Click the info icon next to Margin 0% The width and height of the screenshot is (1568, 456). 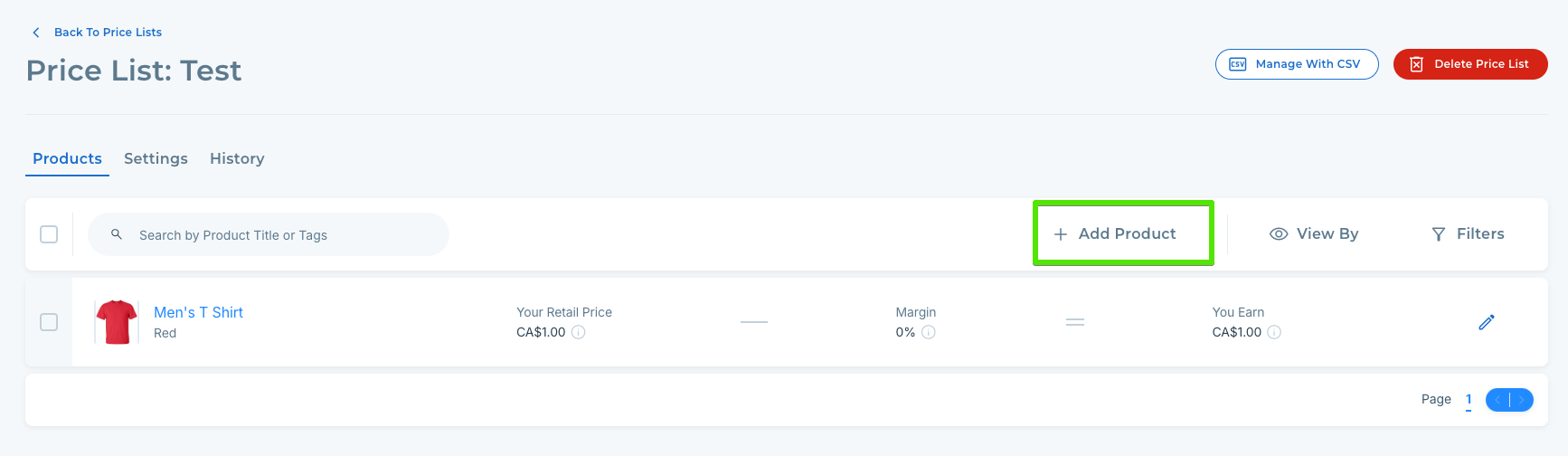pos(929,332)
